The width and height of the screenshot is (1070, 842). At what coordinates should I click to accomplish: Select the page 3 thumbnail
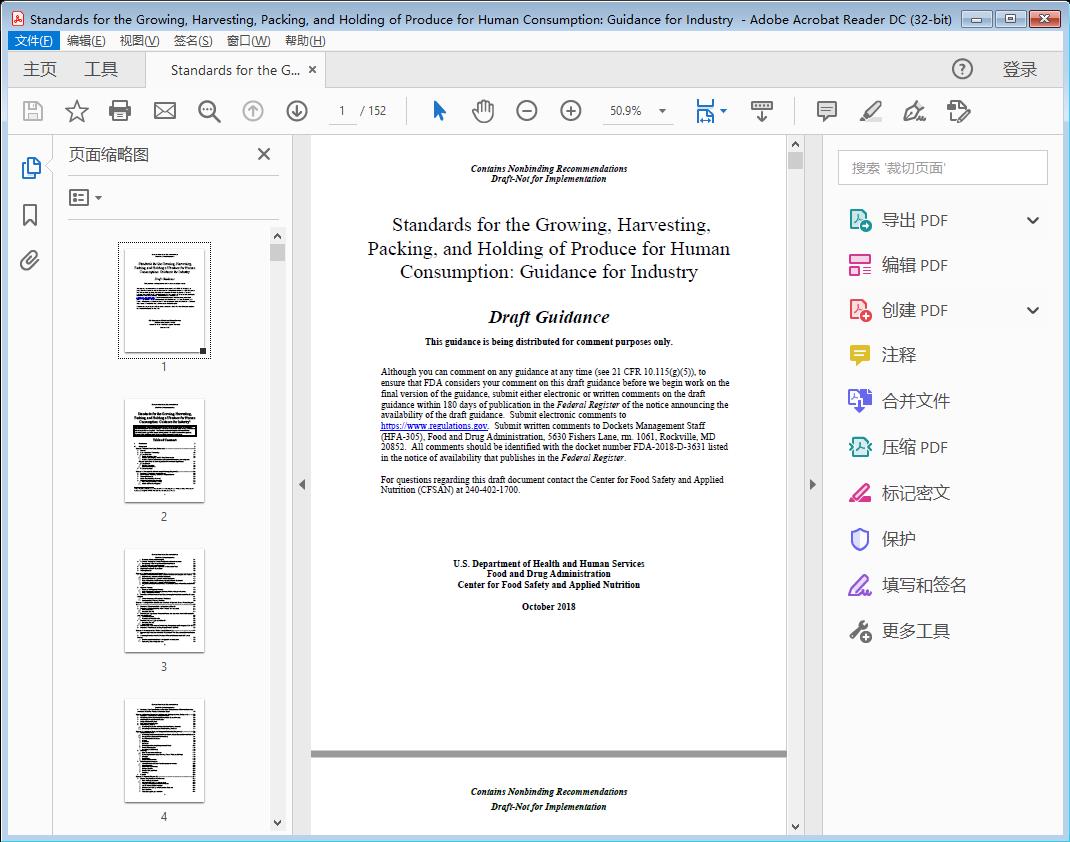pyautogui.click(x=164, y=600)
